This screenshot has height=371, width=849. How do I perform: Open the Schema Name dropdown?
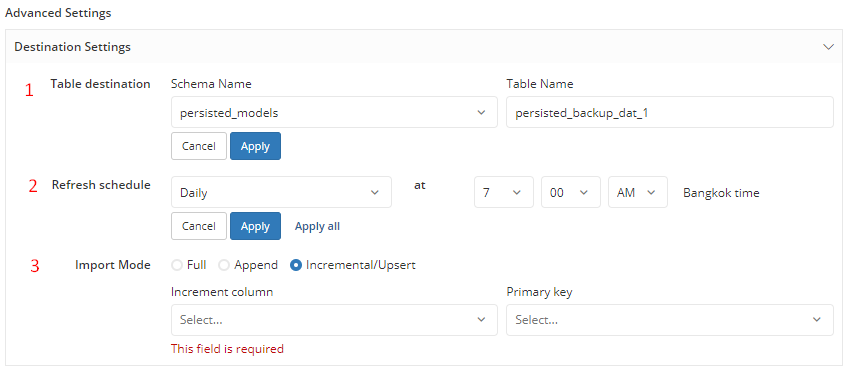point(334,112)
